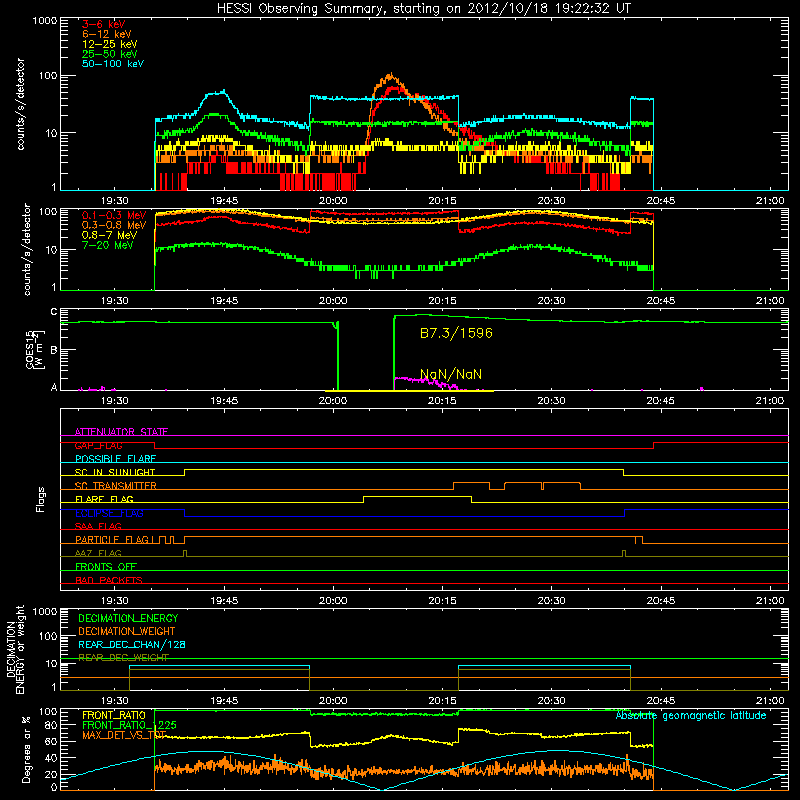Viewport: 800px width, 800px height.
Task: Select the FRONTS_OFF flag label
Action: coord(106,567)
